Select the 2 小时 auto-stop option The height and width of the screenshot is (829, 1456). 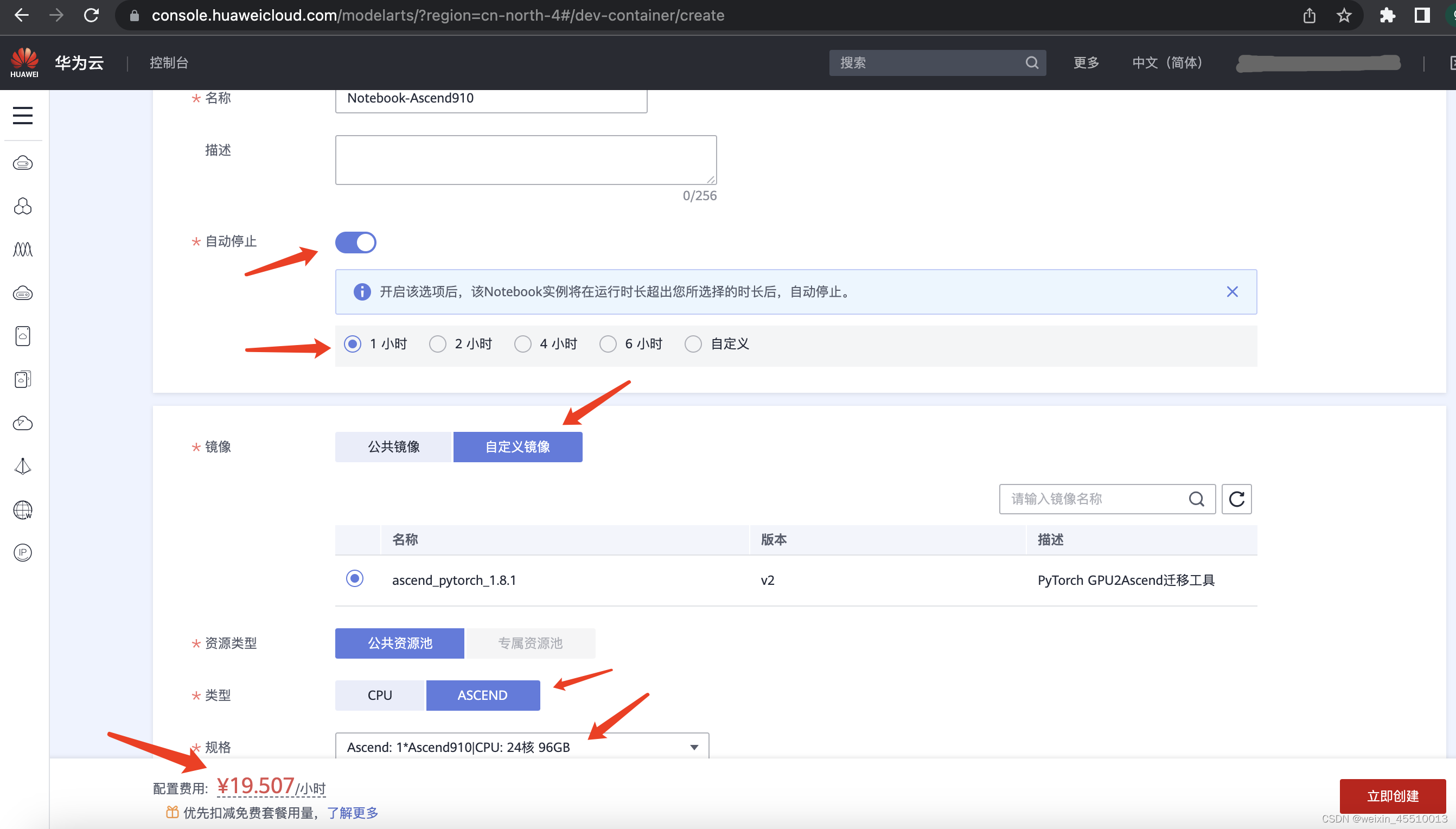pos(437,343)
